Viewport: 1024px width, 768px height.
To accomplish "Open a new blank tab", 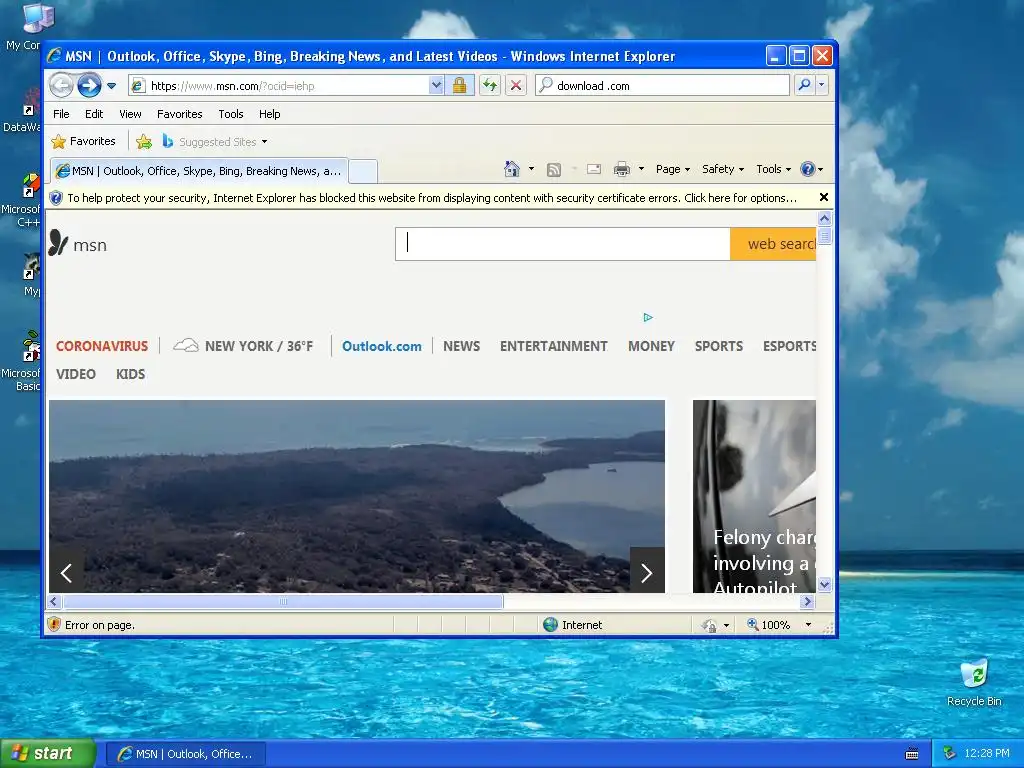I will (x=362, y=172).
